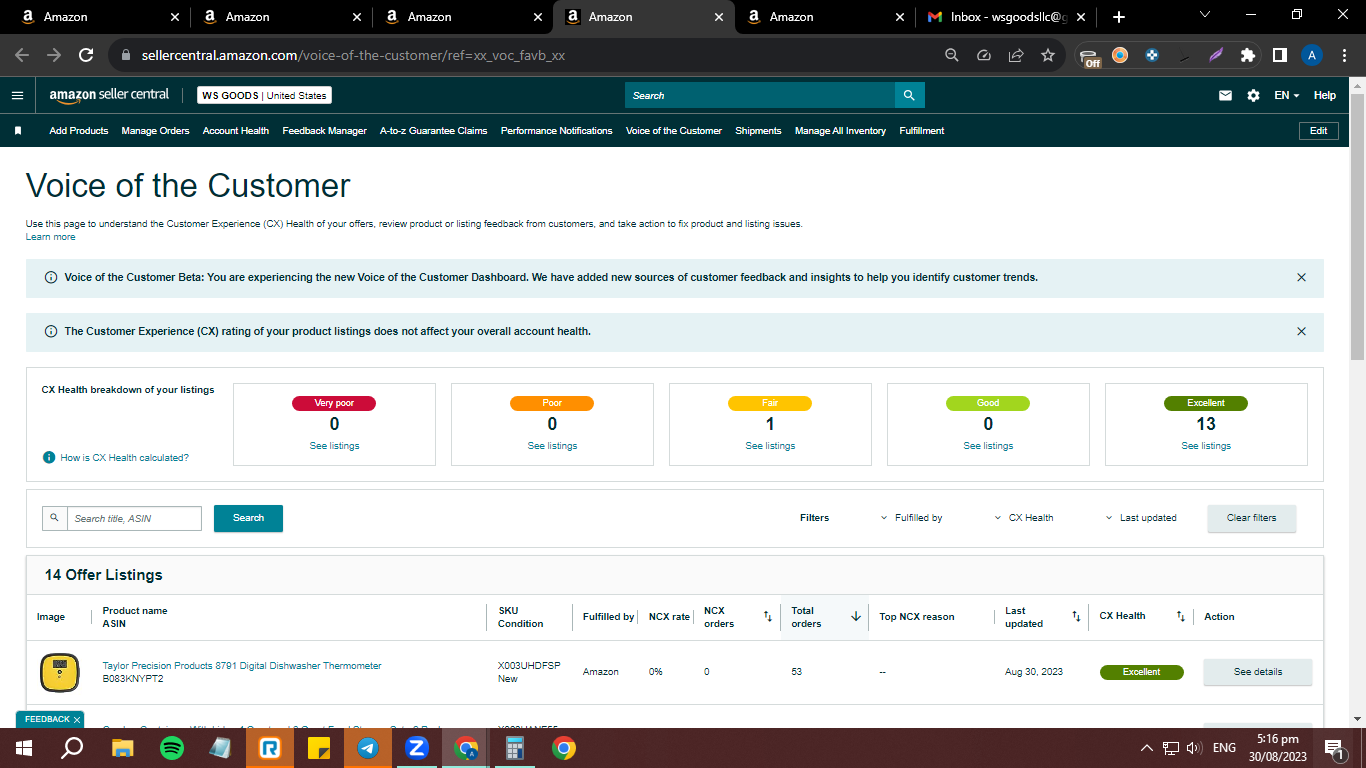Dismiss the Voice of the Customer Beta banner

[x=1301, y=277]
